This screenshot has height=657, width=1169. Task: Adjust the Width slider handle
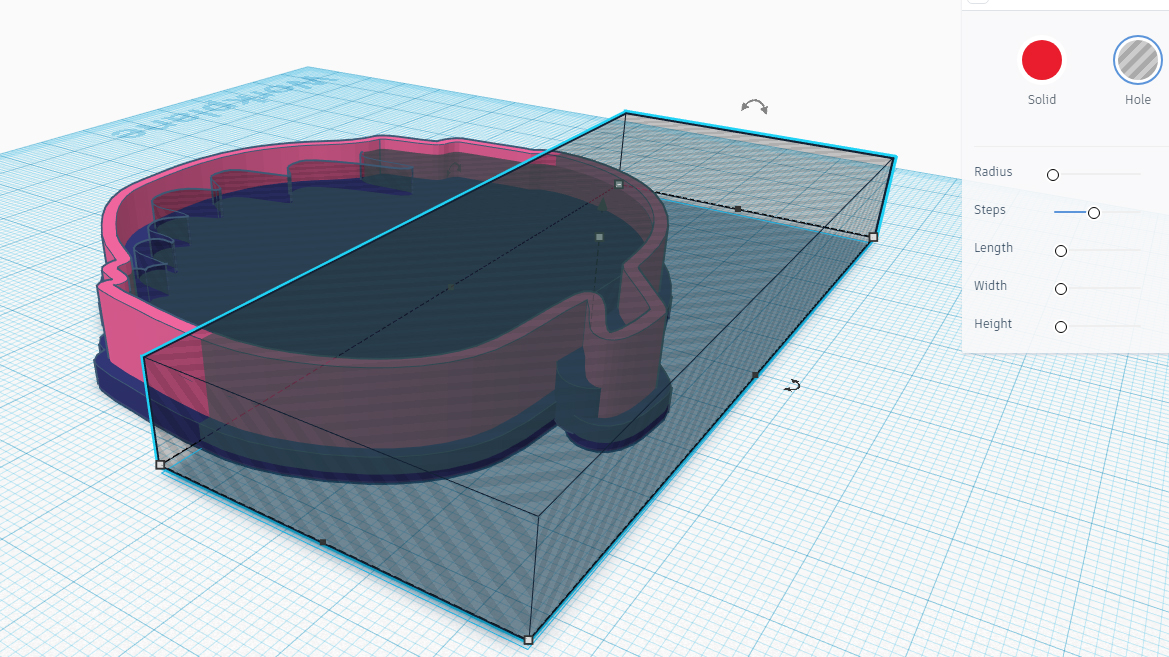pyautogui.click(x=1061, y=289)
